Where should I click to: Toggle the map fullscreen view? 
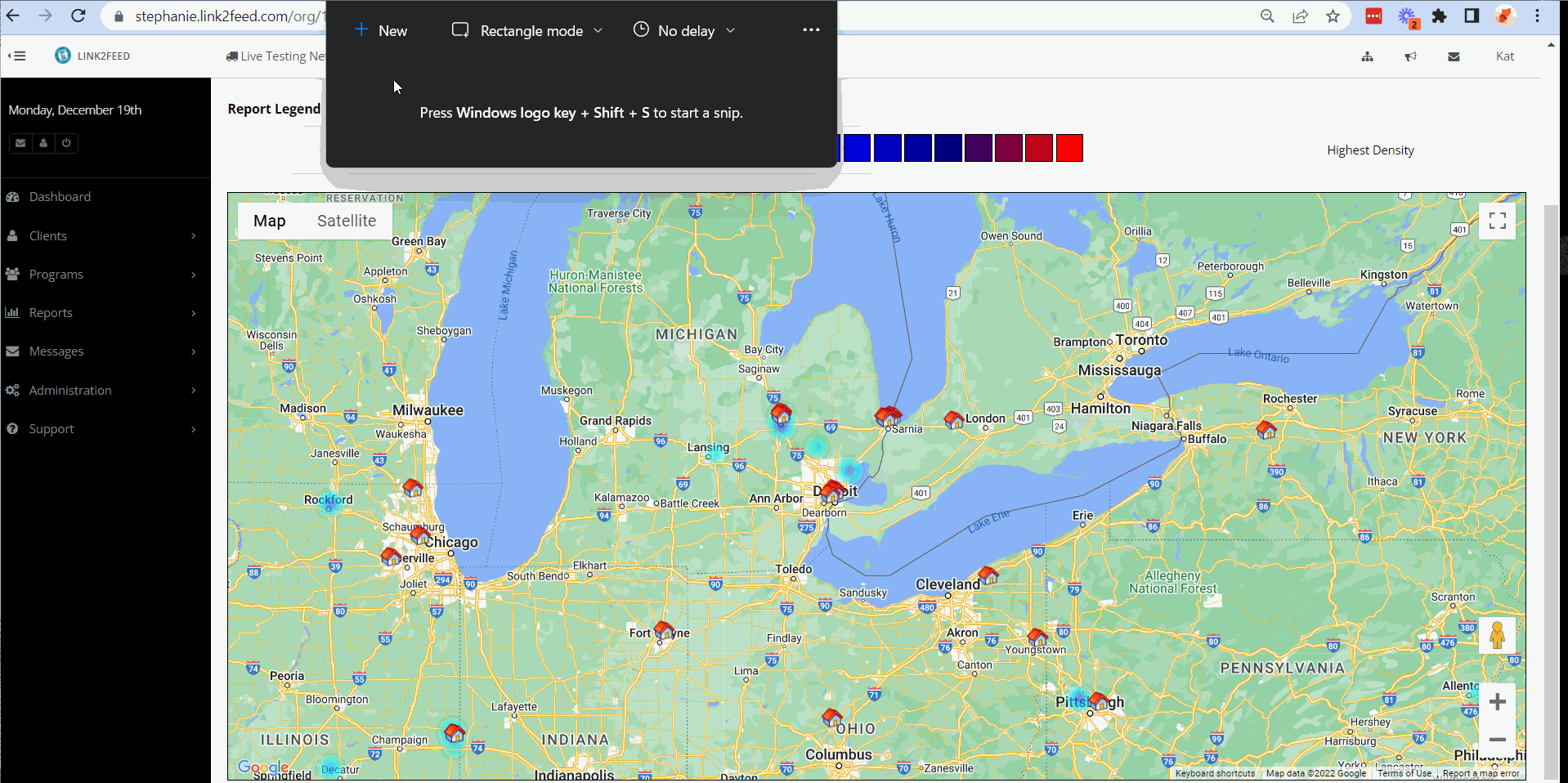coord(1497,221)
